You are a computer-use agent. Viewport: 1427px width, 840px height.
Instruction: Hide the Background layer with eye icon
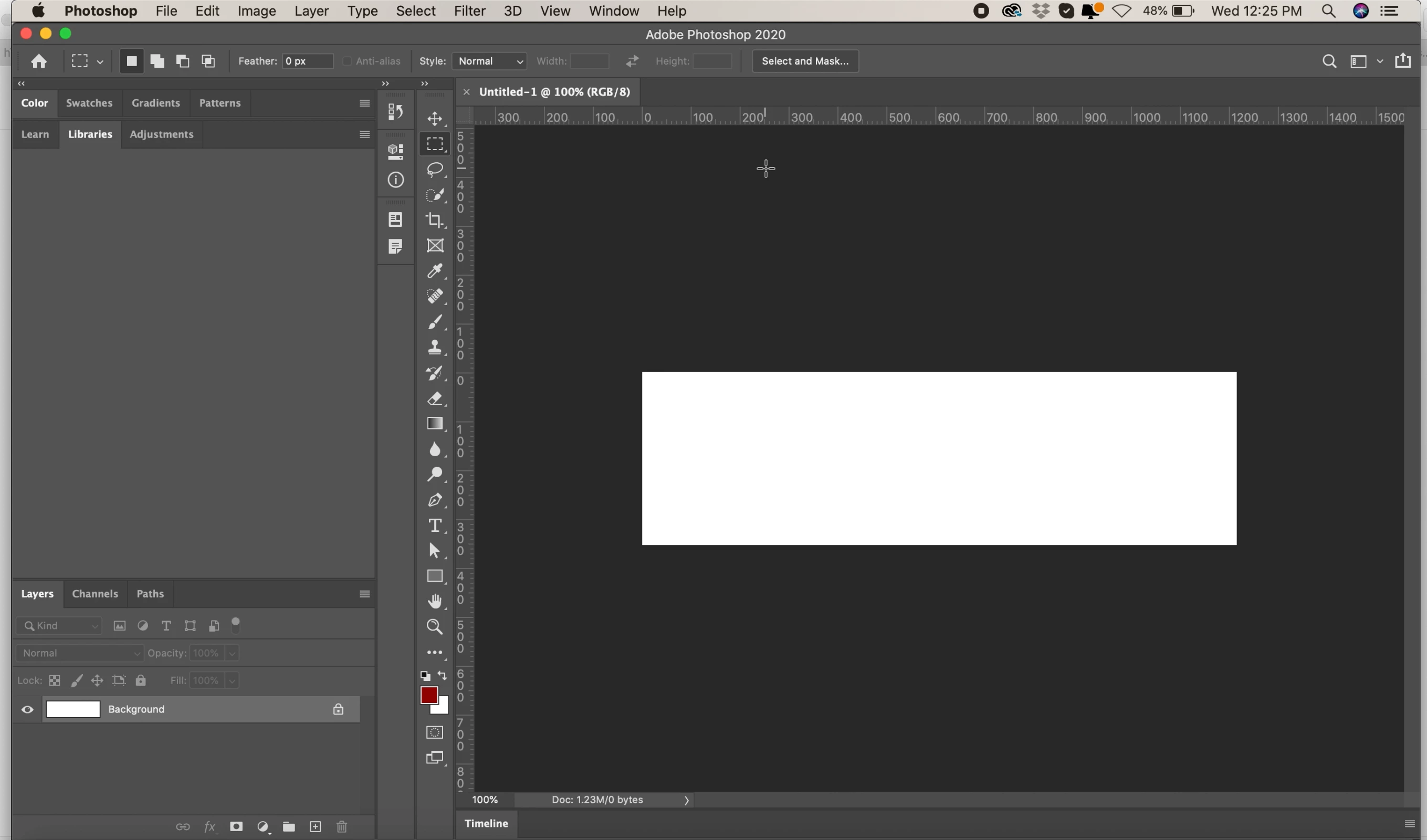tap(27, 710)
